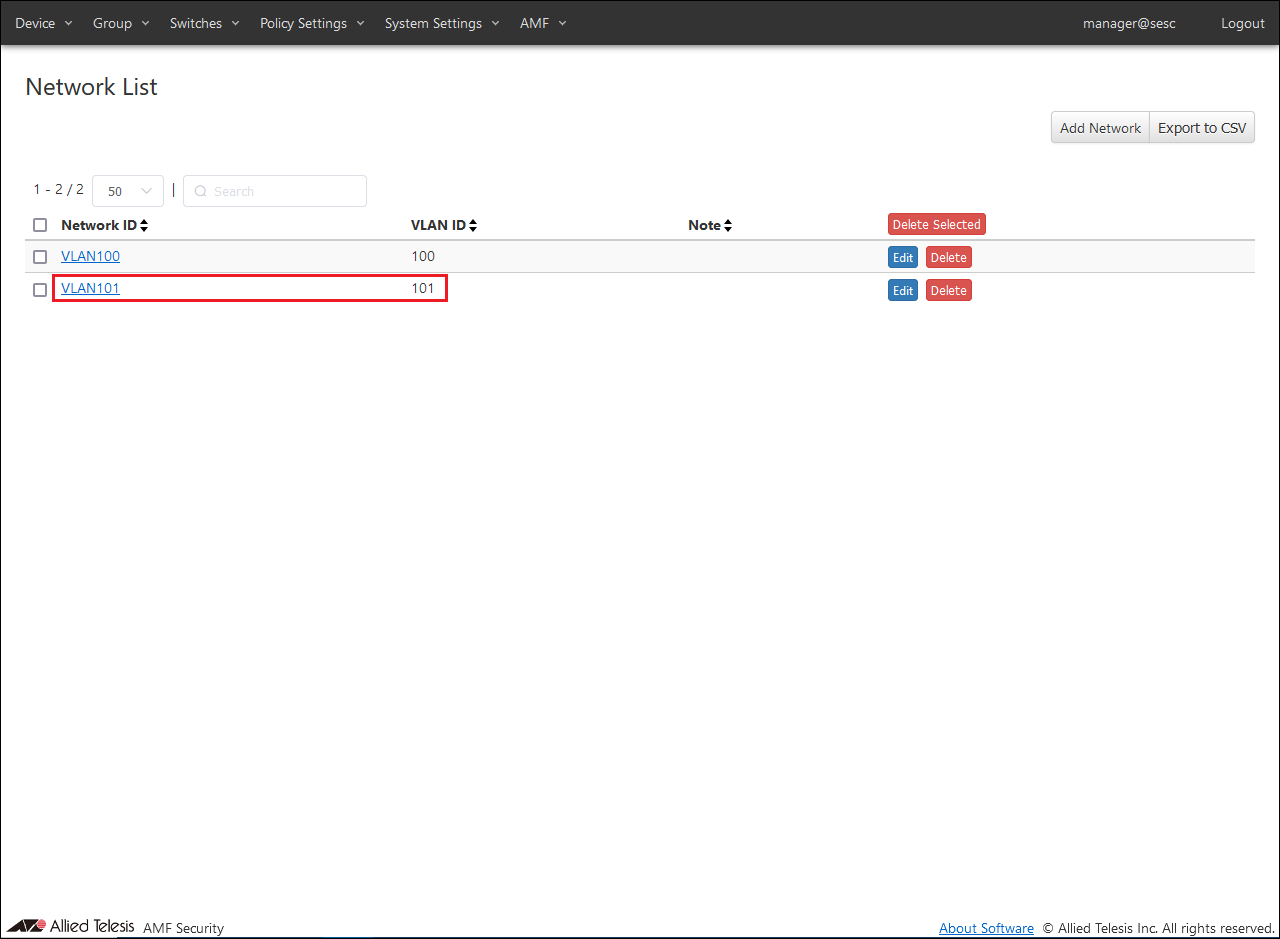Open the System Settings menu
1280x939 pixels.
click(x=442, y=23)
